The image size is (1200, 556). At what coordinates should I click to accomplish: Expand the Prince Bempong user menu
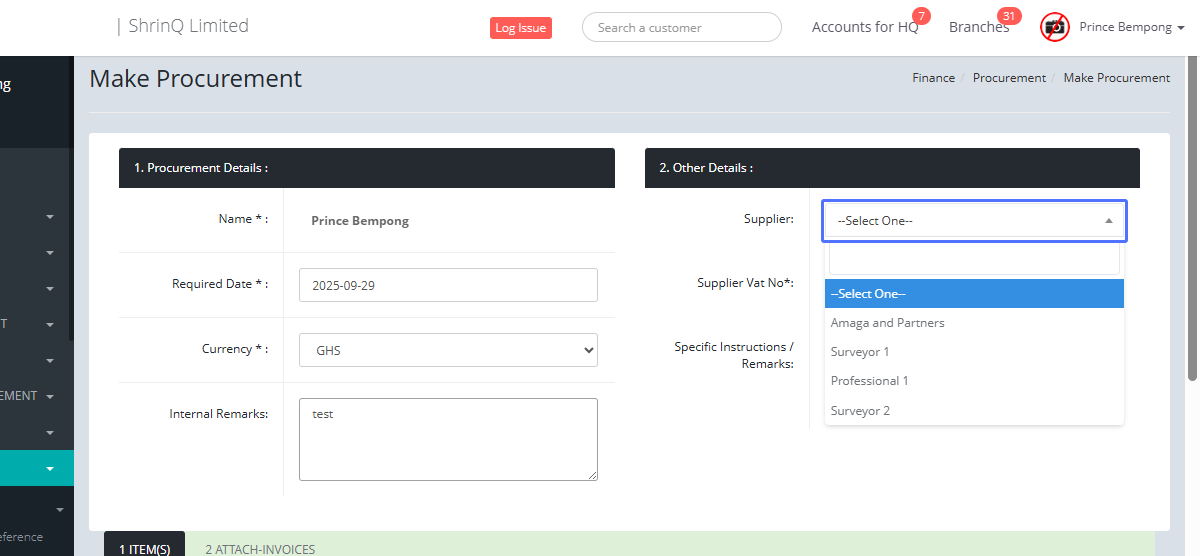[x=1132, y=27]
